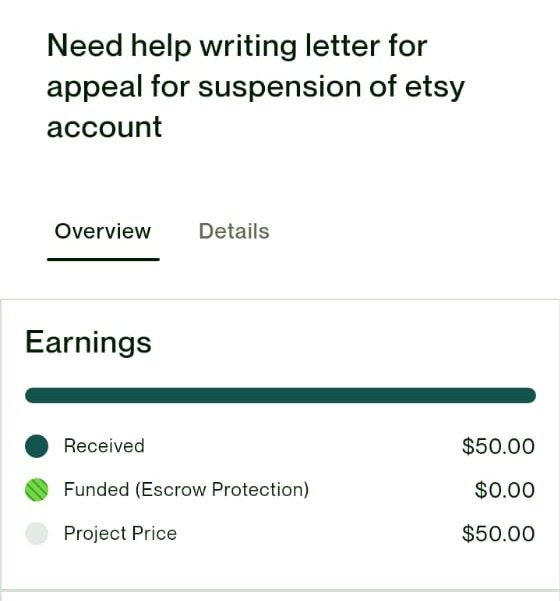This screenshot has height=601, width=560.
Task: Click the contract title about etsy appeal
Action: click(x=256, y=86)
